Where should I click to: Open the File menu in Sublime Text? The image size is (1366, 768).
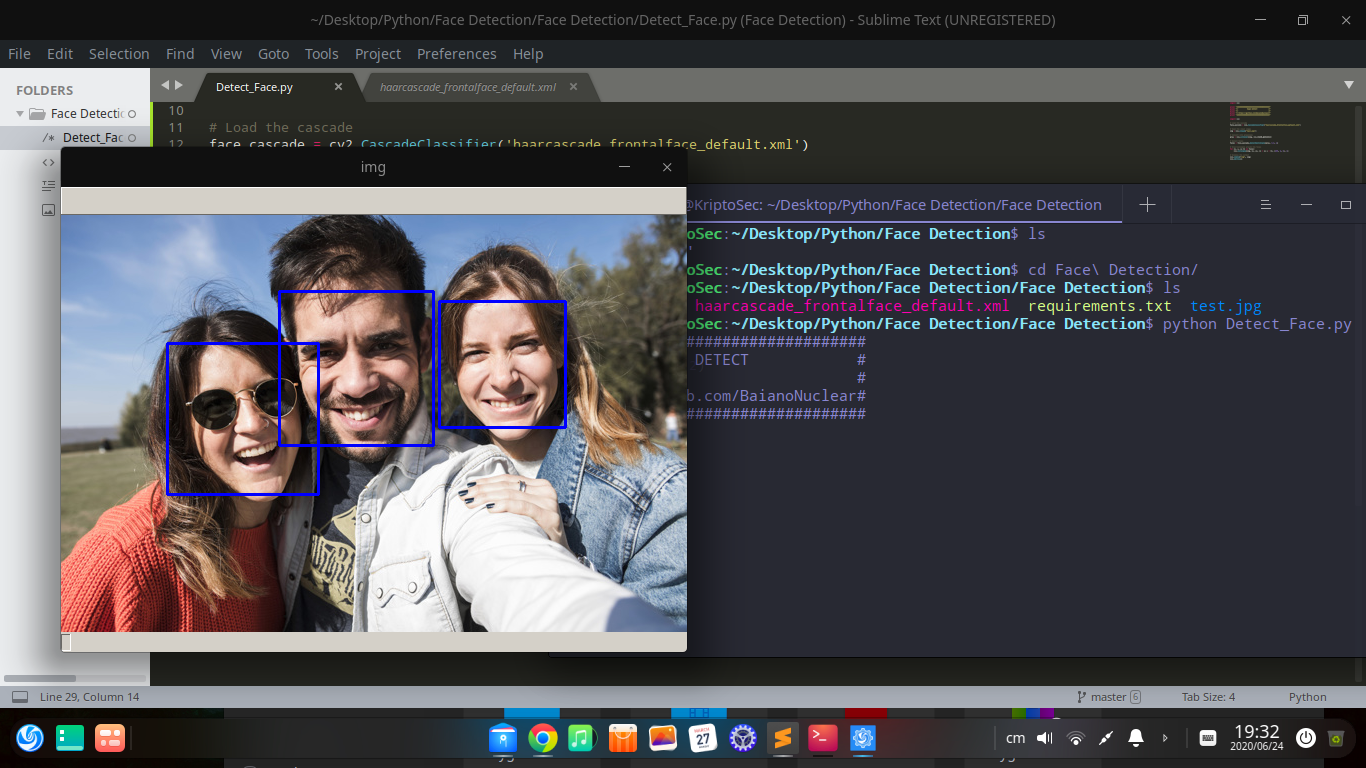pos(19,54)
